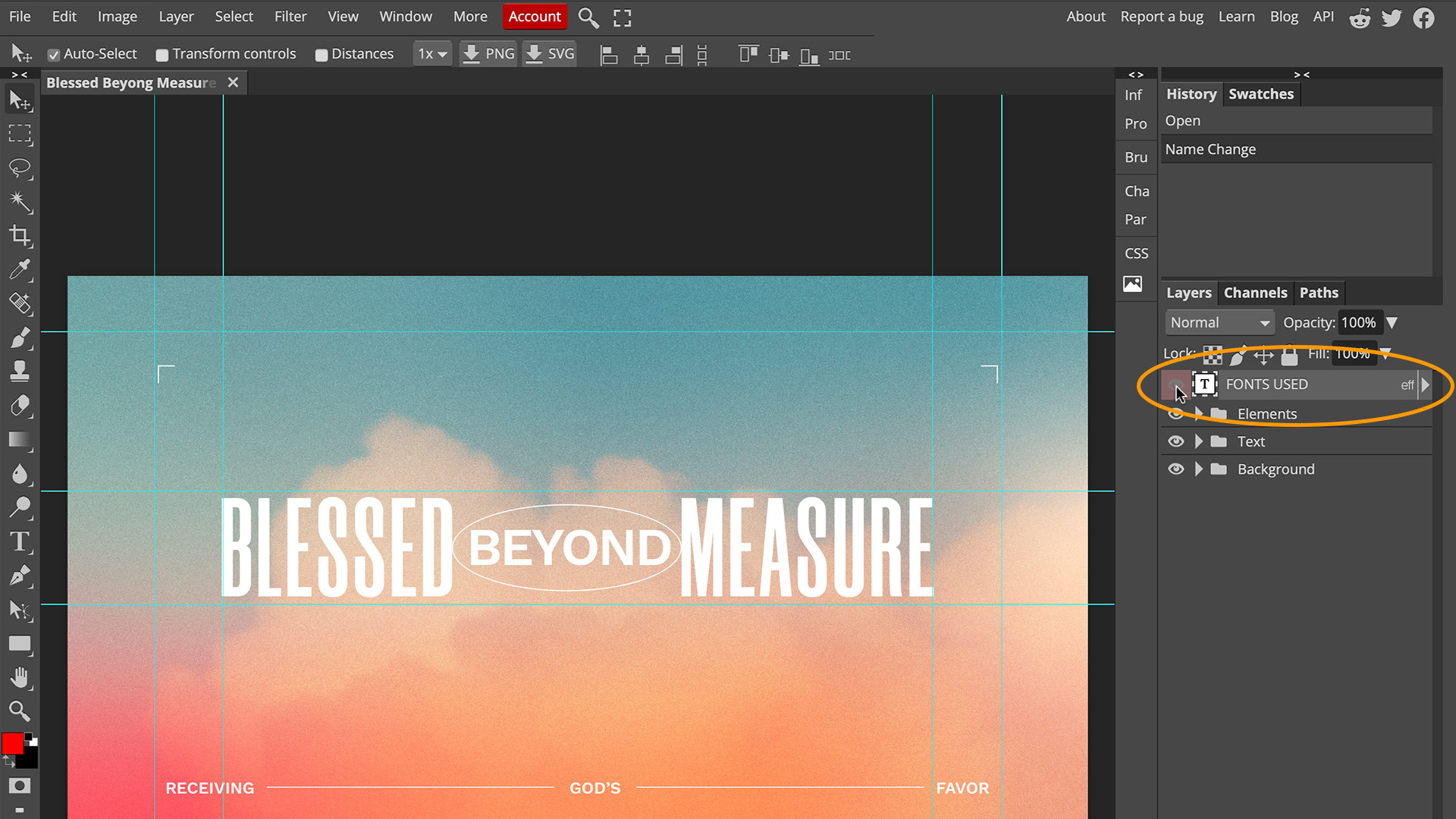This screenshot has height=819, width=1456.
Task: Select the Gradient tool
Action: pos(20,440)
